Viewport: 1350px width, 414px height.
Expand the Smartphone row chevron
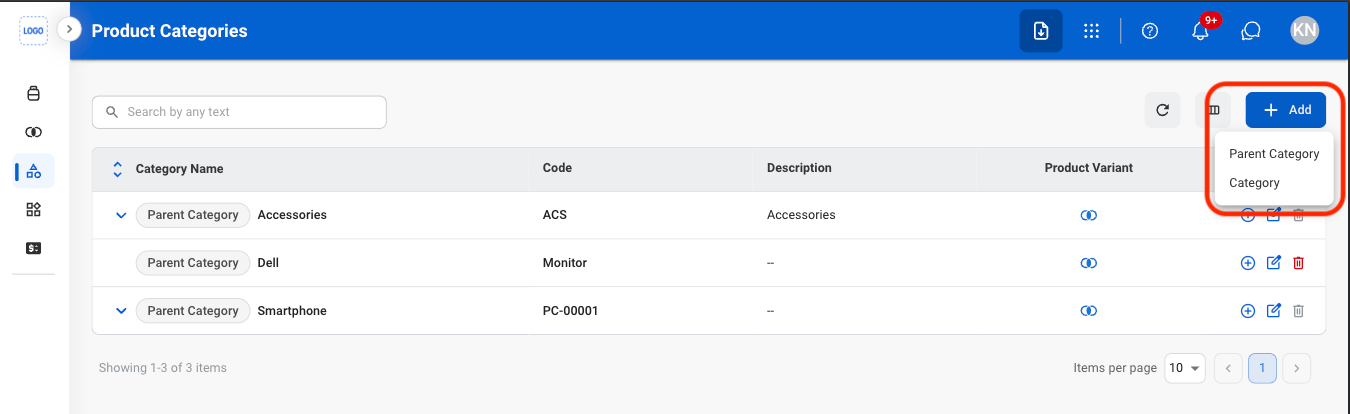point(121,311)
